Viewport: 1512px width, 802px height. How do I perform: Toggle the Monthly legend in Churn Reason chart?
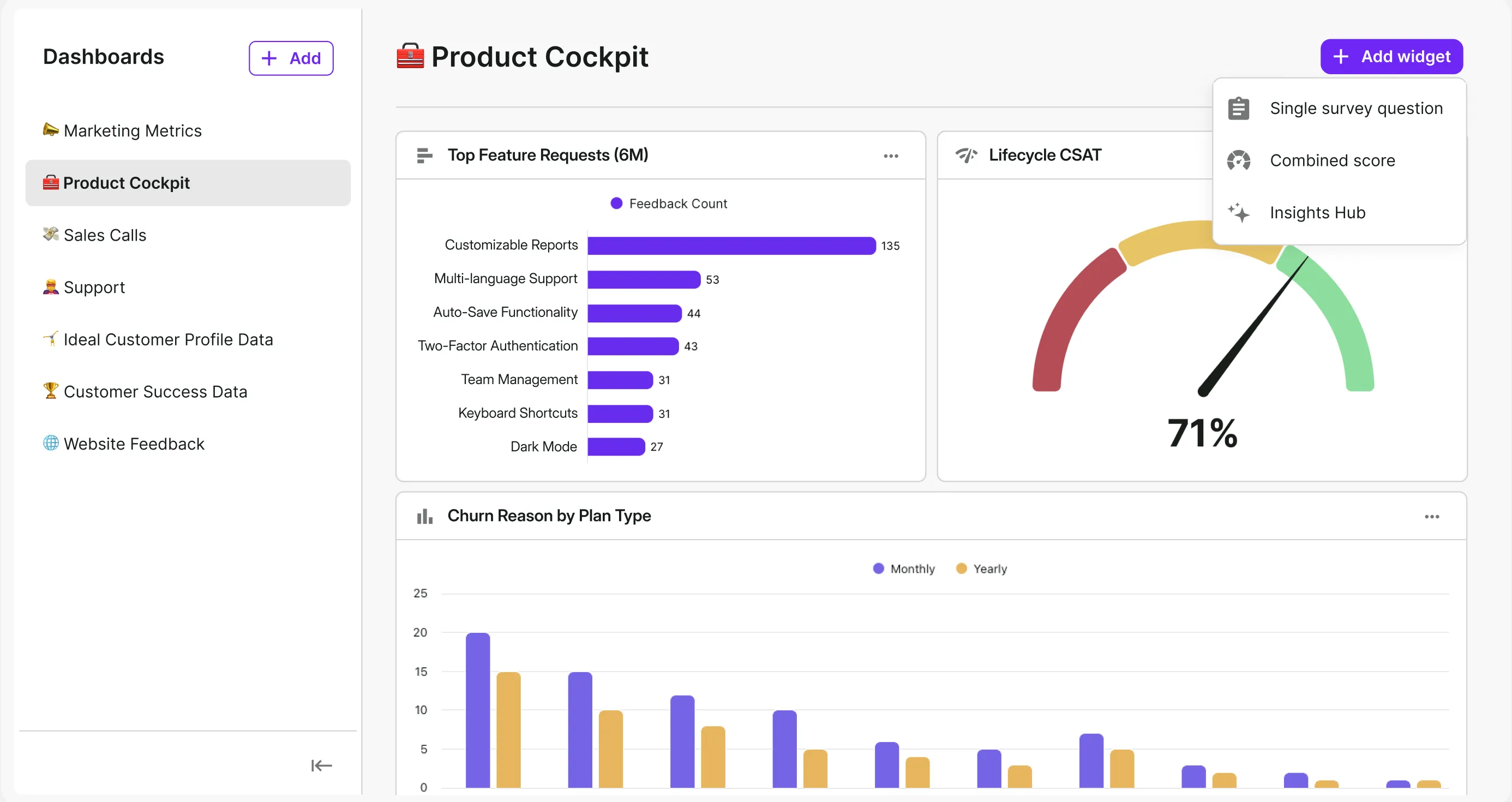[903, 568]
